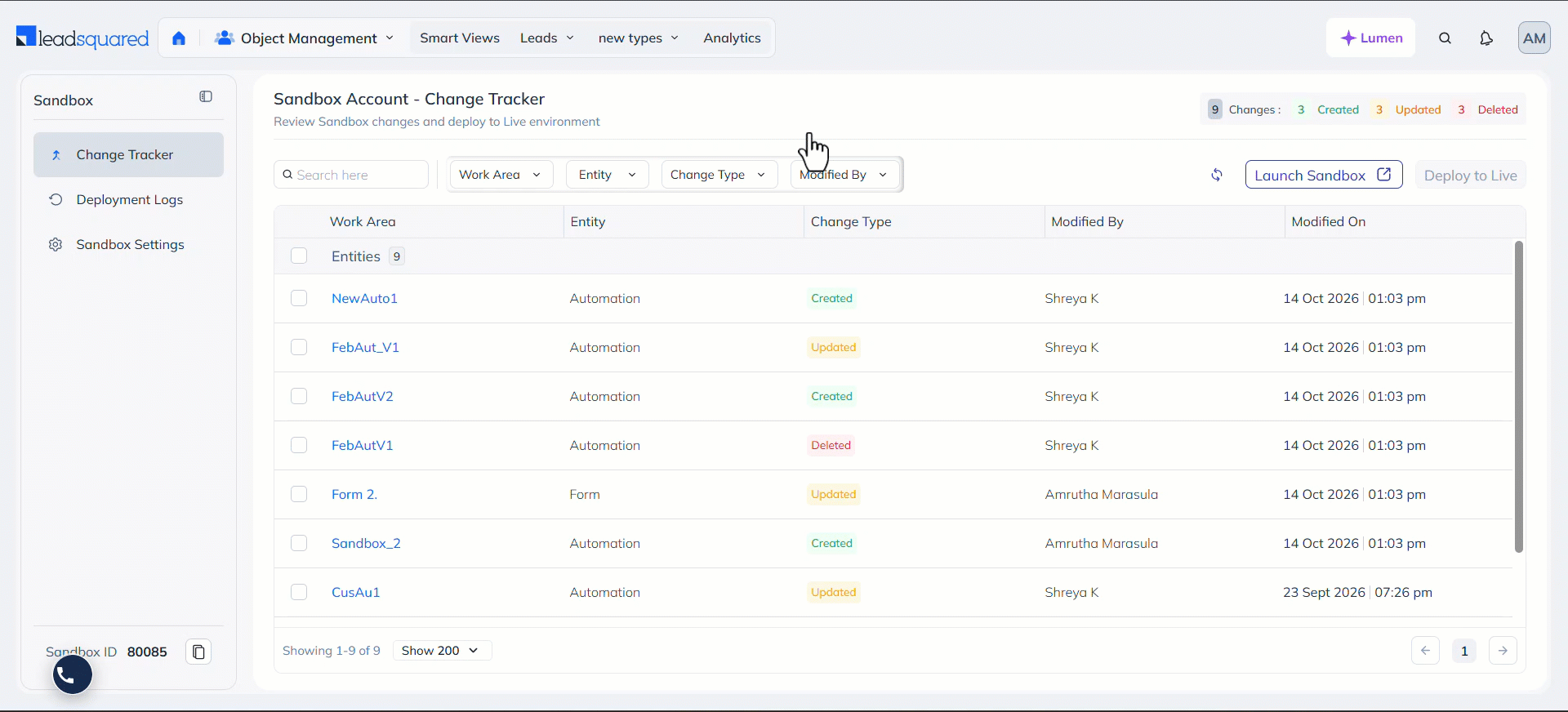The height and width of the screenshot is (712, 1568).
Task: Click the Search here field
Action: pos(351,175)
